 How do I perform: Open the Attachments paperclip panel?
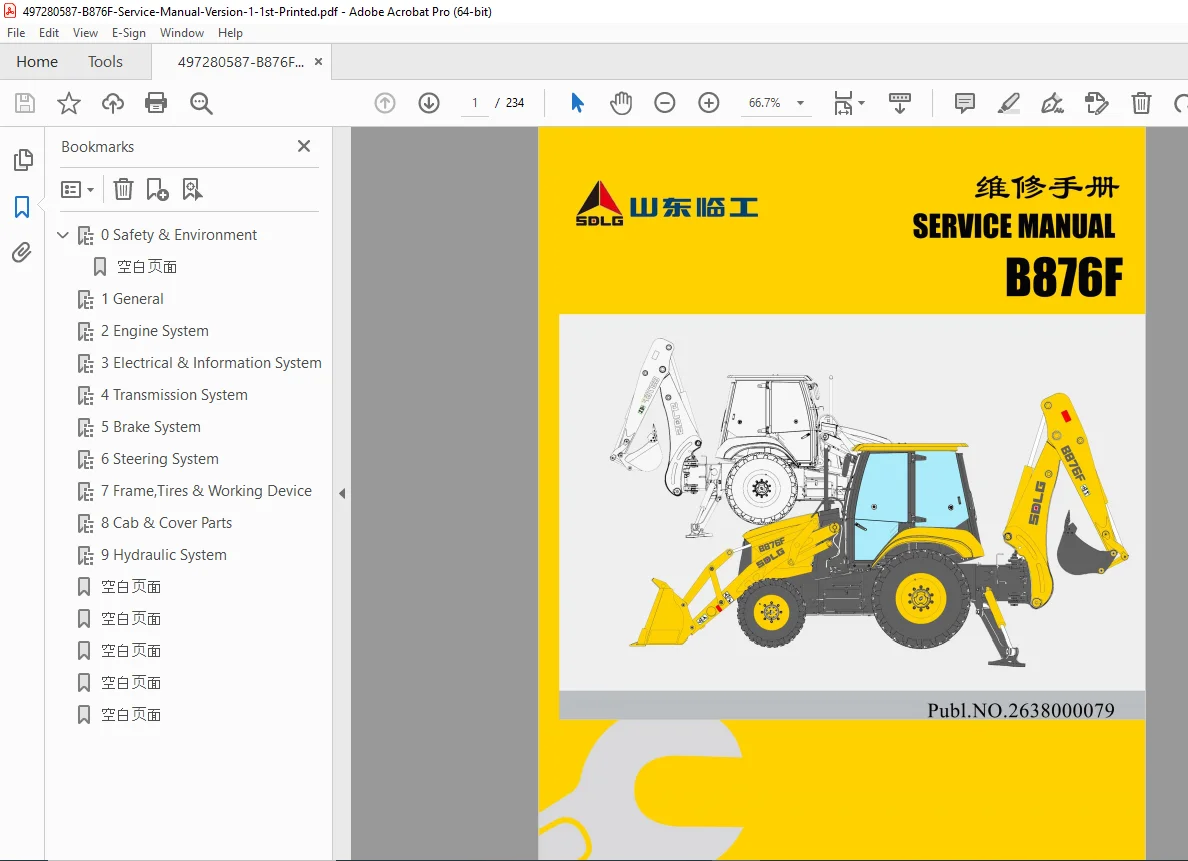22,252
